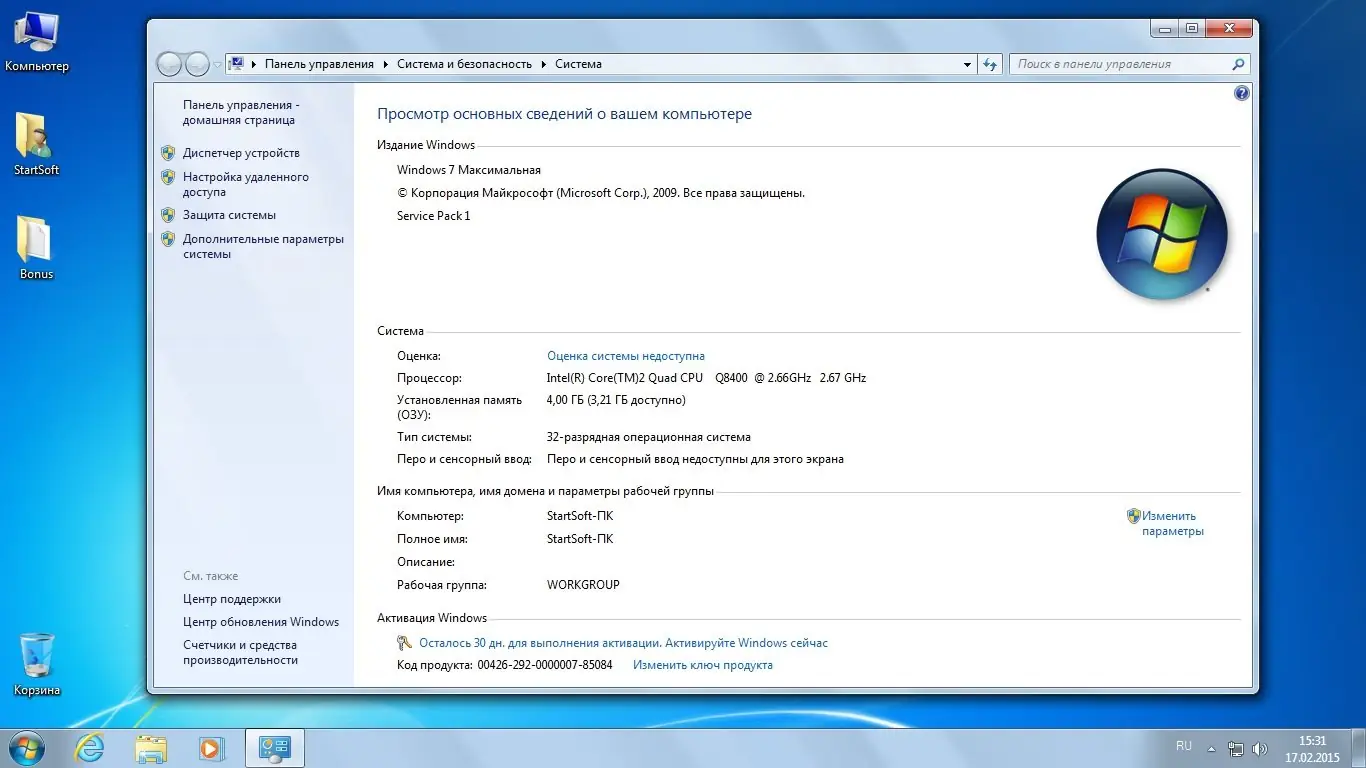Click the Service Pack 1 text
1366x768 pixels.
[x=433, y=216]
